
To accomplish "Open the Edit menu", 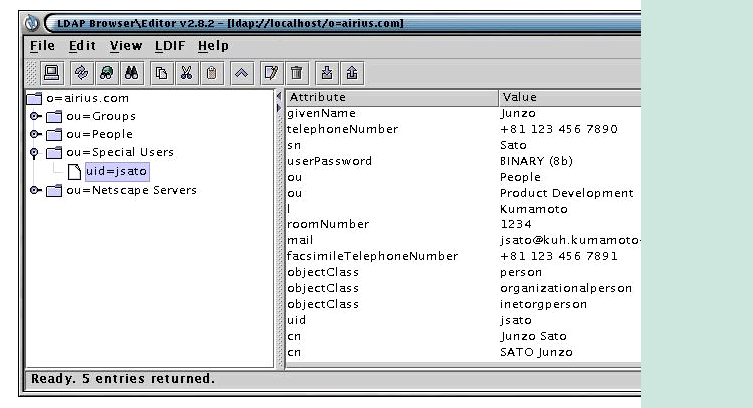I will (x=82, y=46).
